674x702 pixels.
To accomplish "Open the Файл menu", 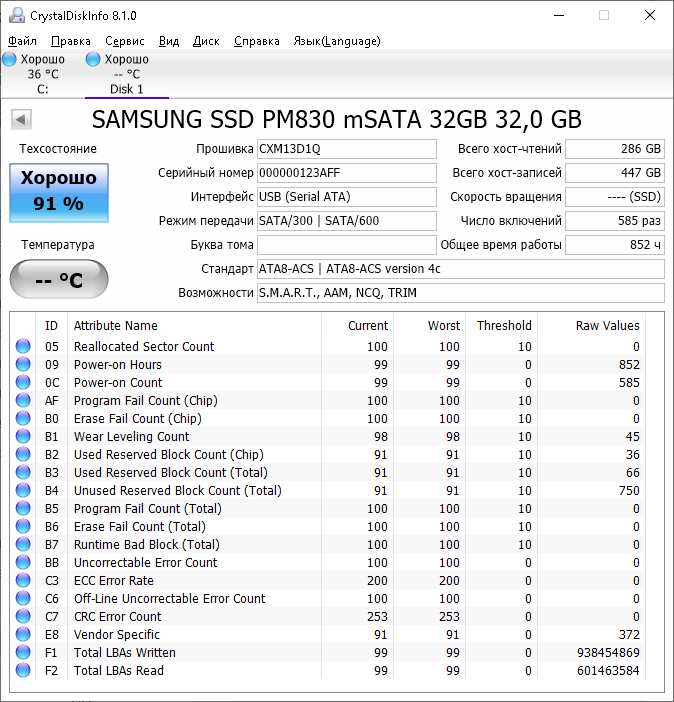I will tap(22, 41).
